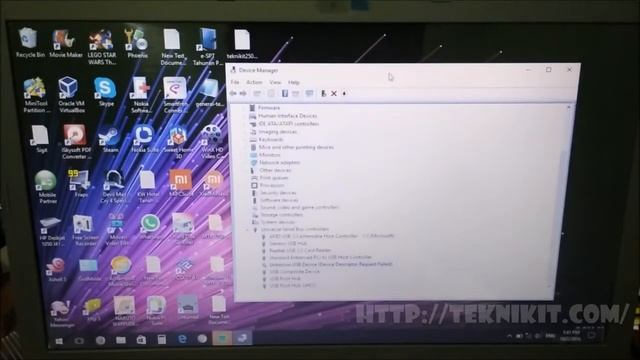Open the Help menu in Device Manager
Viewport: 640px width, 360px height.
tap(294, 82)
